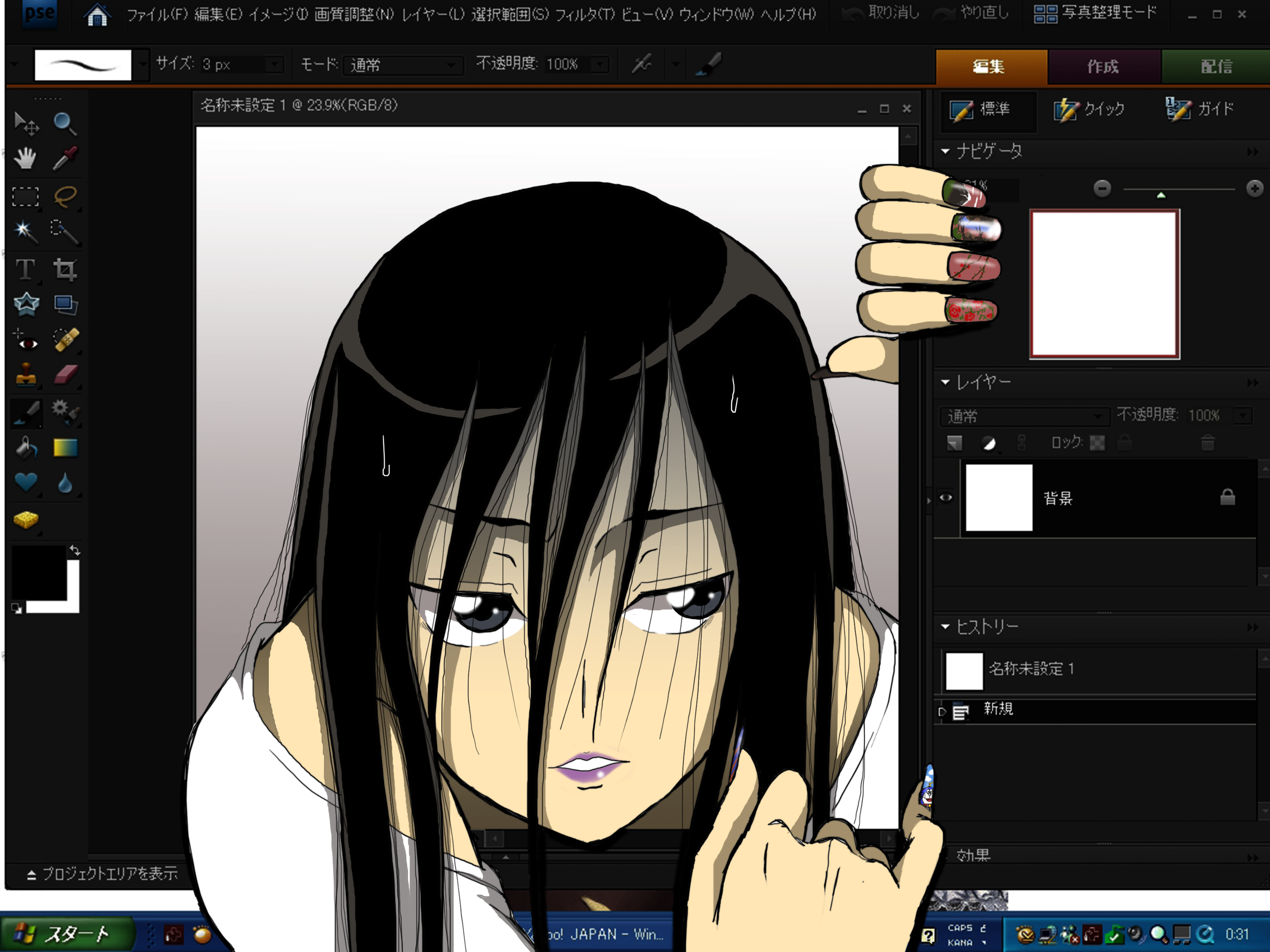1270x952 pixels.
Task: Open the brush size dropdown
Action: pos(275,64)
